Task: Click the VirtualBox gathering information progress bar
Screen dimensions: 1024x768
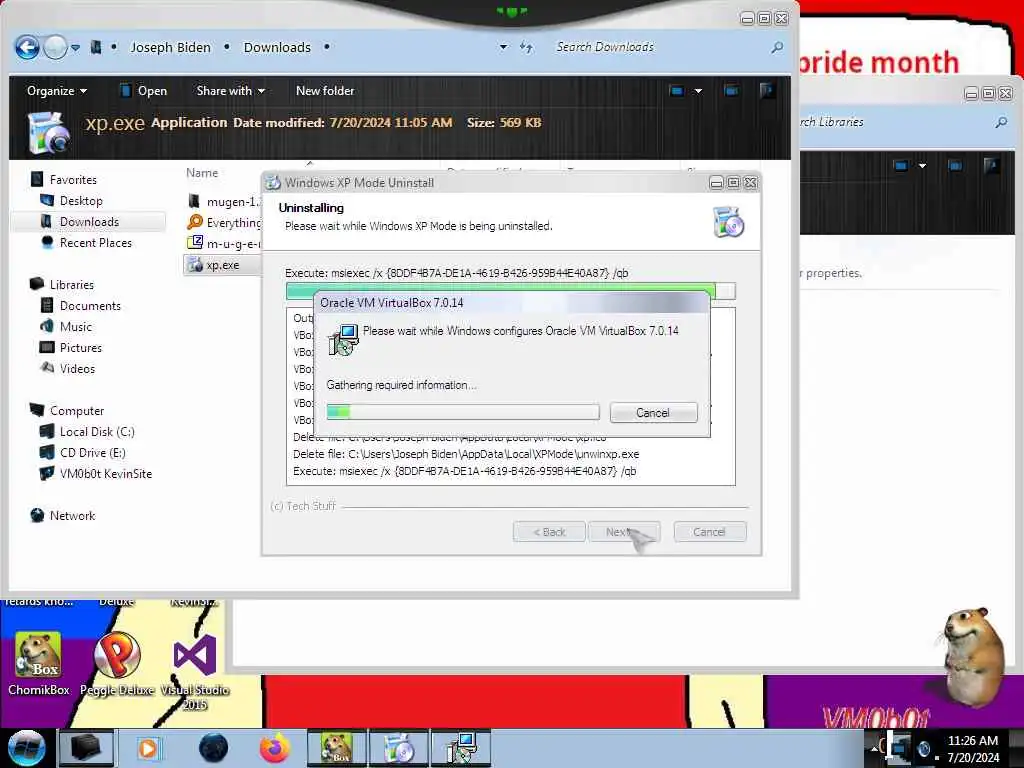Action: coord(462,411)
